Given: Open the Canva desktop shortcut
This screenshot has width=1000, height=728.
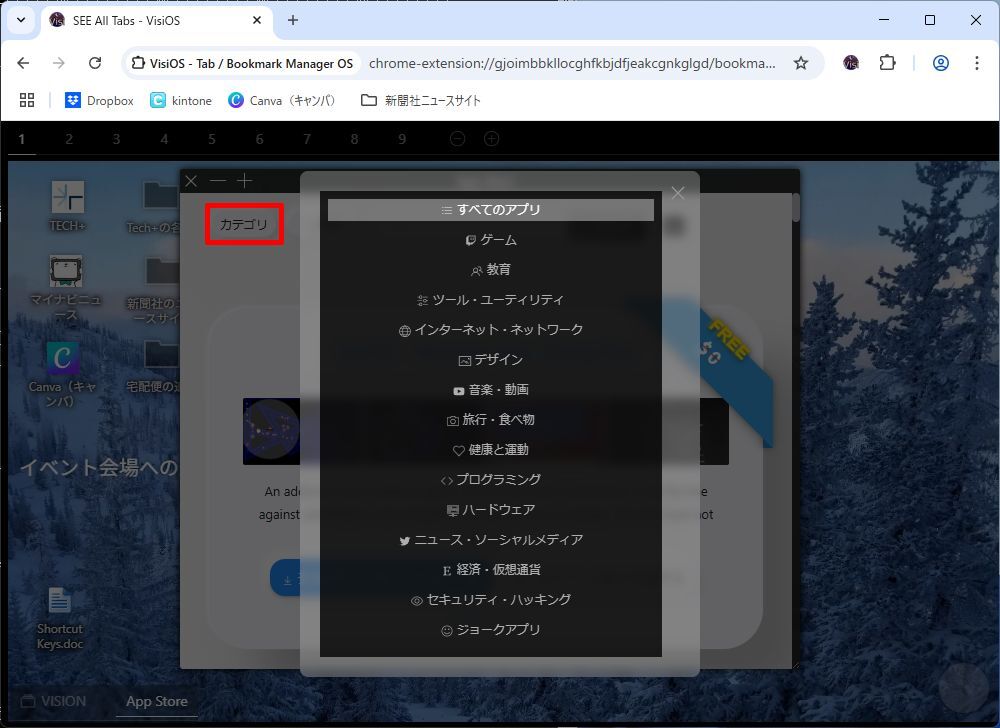Looking at the screenshot, I should pos(62,374).
